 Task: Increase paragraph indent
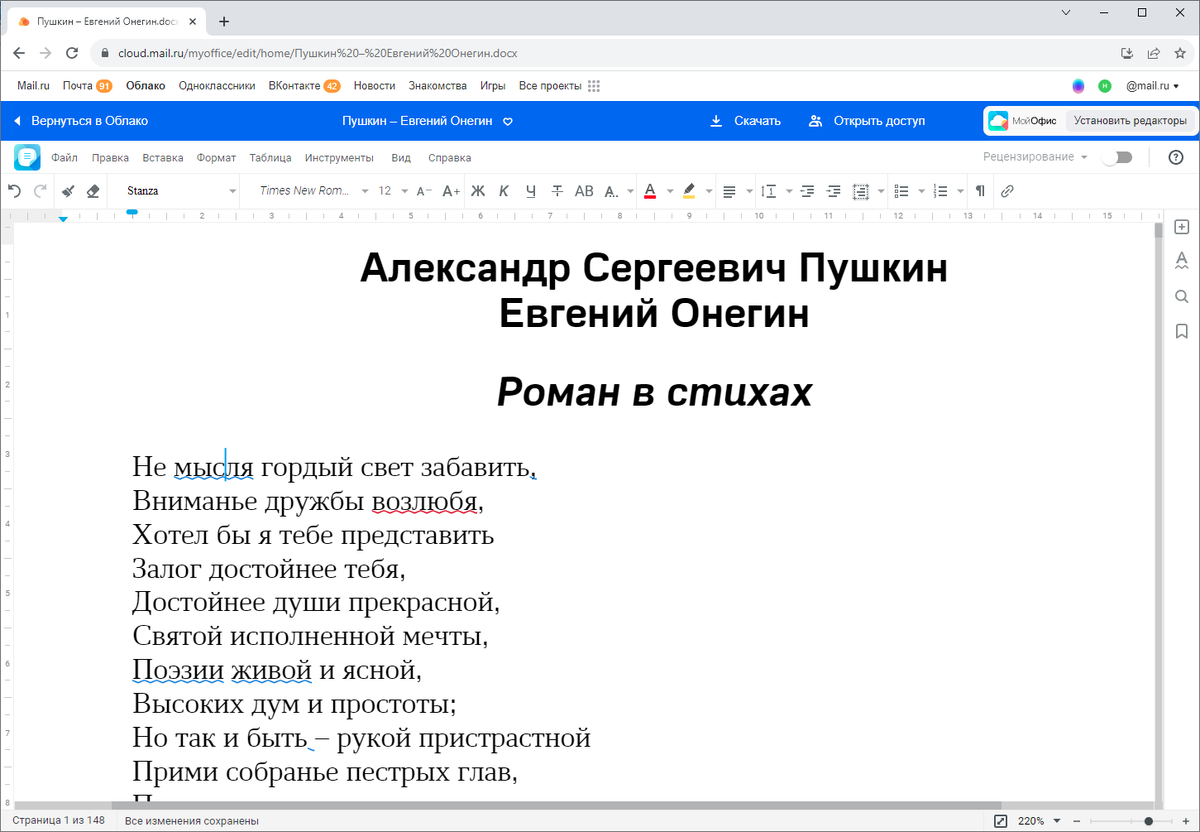click(x=834, y=190)
